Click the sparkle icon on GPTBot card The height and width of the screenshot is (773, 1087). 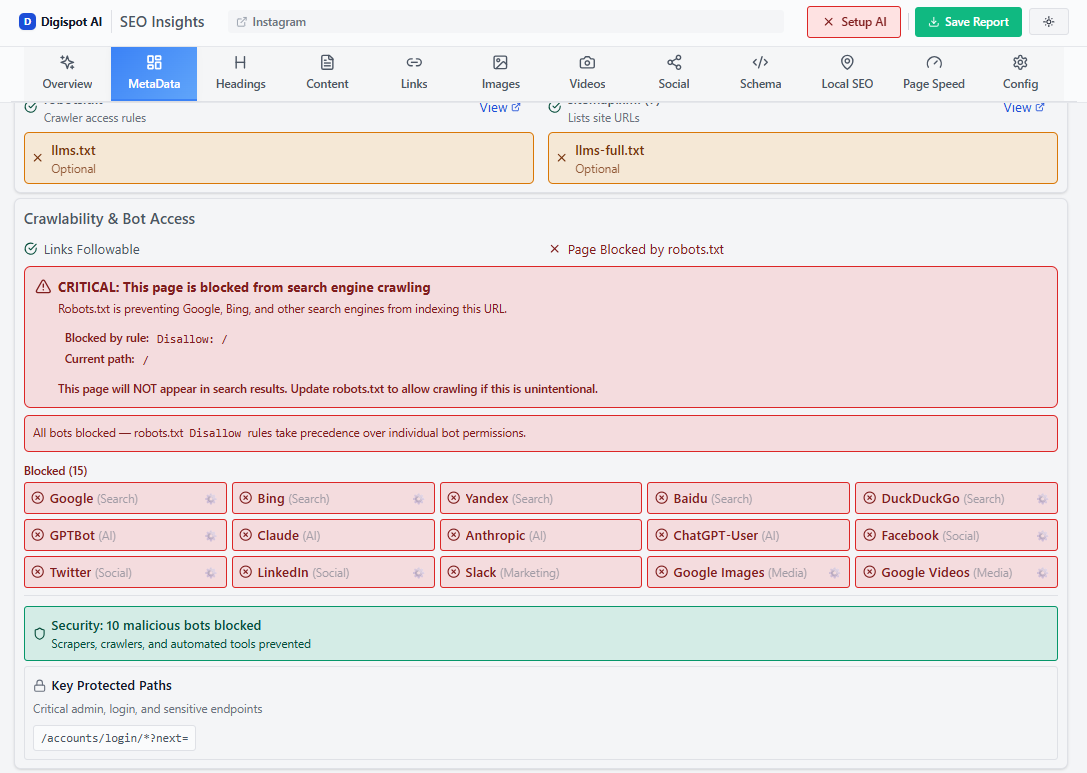[x=211, y=536]
